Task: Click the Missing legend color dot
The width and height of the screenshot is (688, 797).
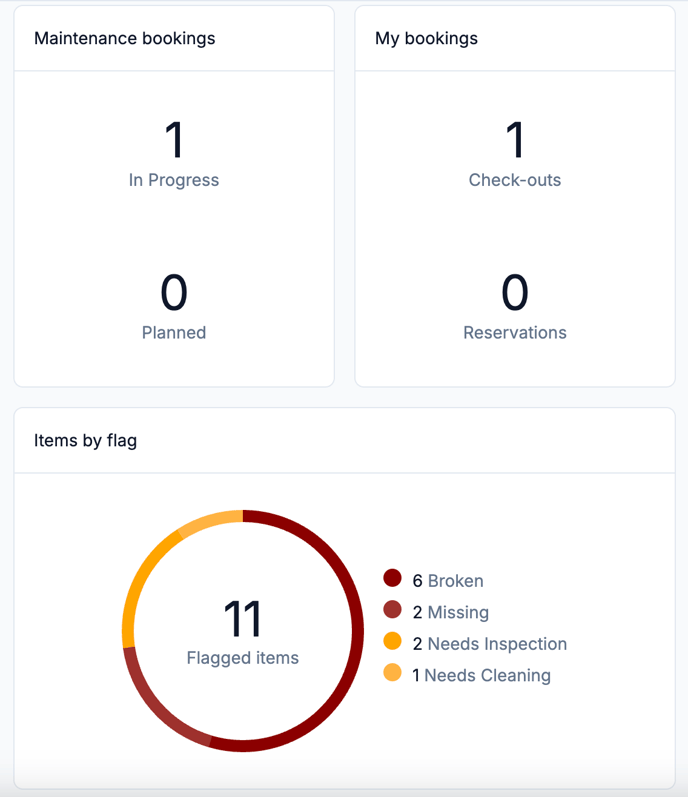Action: coord(392,609)
